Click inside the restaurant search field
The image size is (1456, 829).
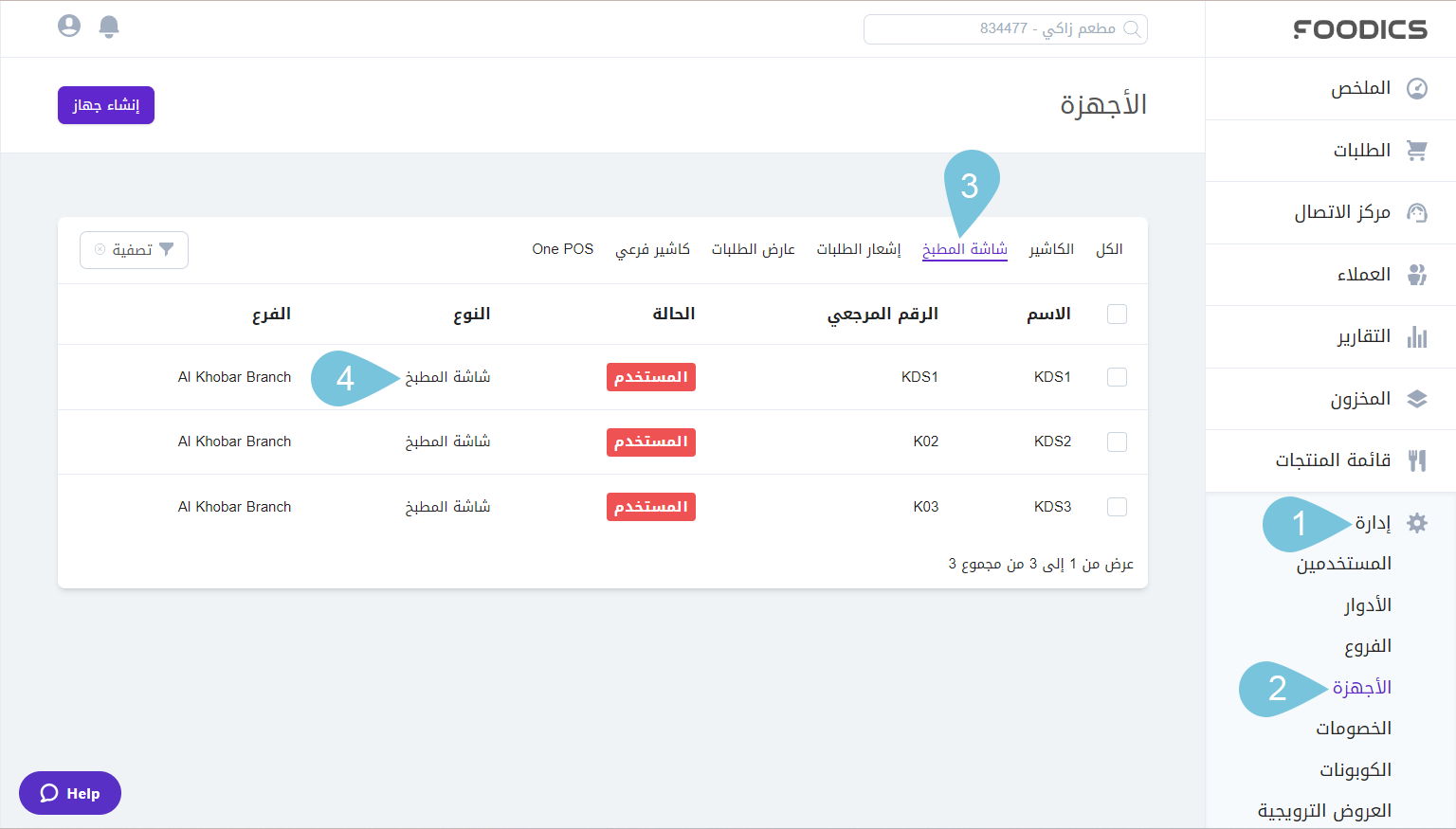[1005, 28]
